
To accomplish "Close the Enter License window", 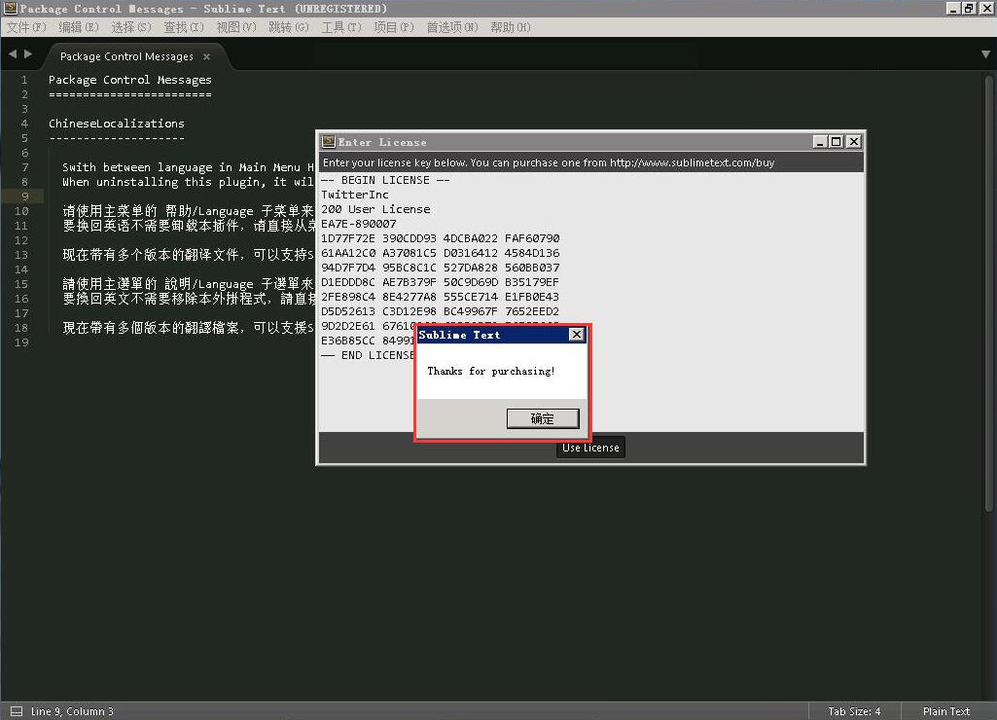I will 854,142.
